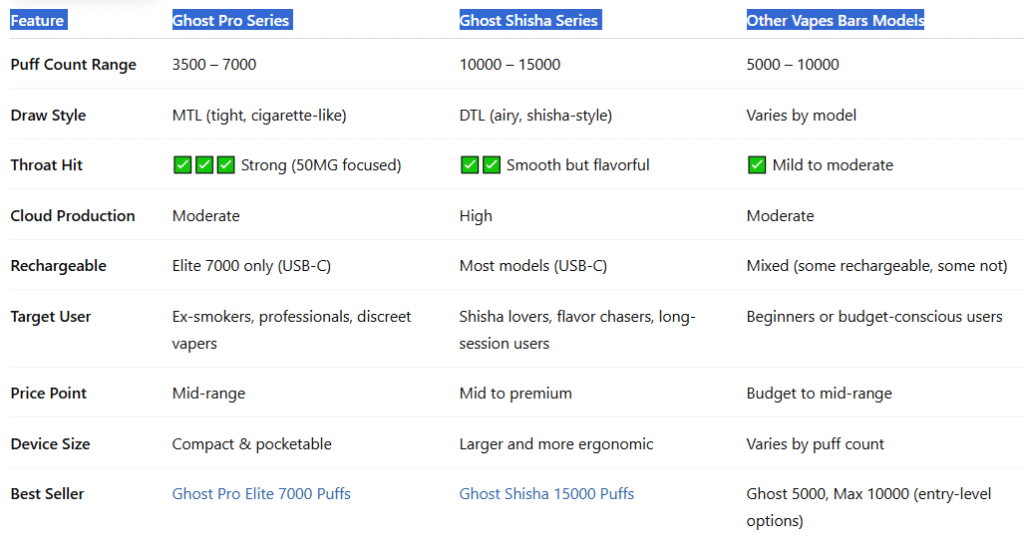1024x538 pixels.
Task: Click the 10000 – 15000 puff count cell
Action: pos(510,65)
